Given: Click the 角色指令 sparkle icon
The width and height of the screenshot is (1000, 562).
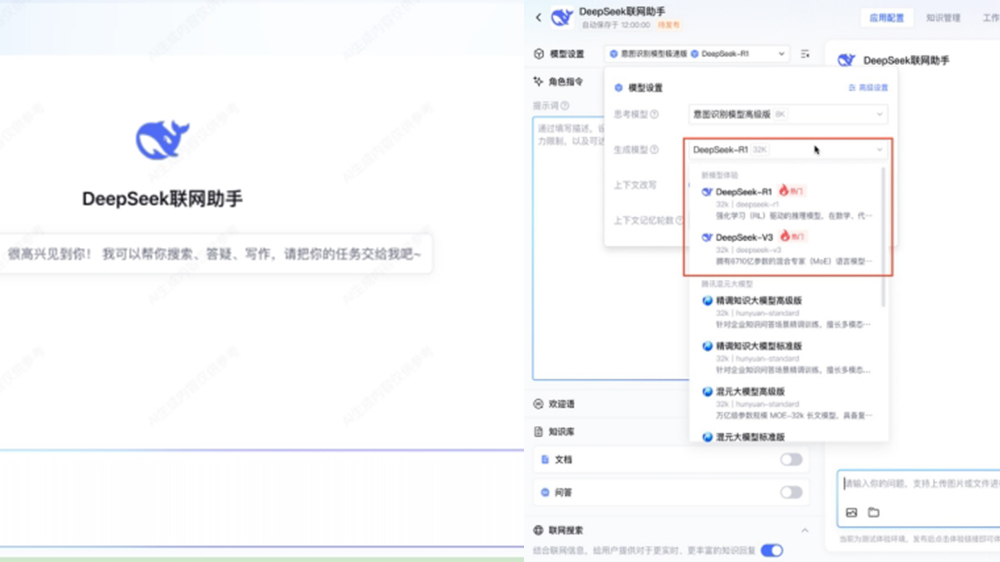Looking at the screenshot, I should [x=538, y=82].
